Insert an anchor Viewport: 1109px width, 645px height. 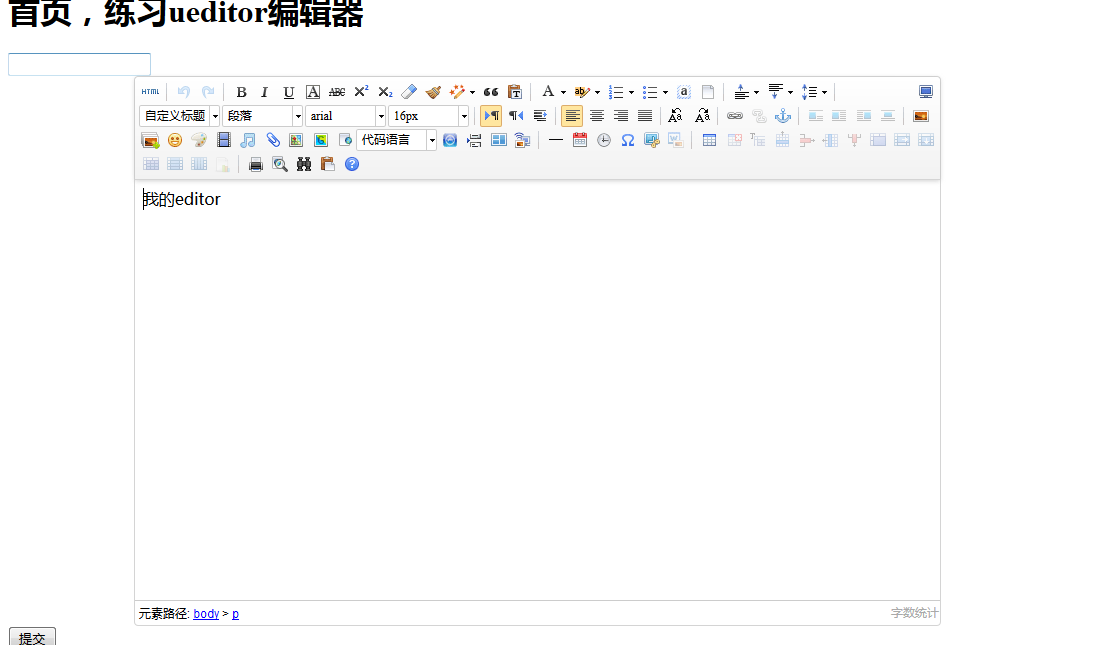783,116
